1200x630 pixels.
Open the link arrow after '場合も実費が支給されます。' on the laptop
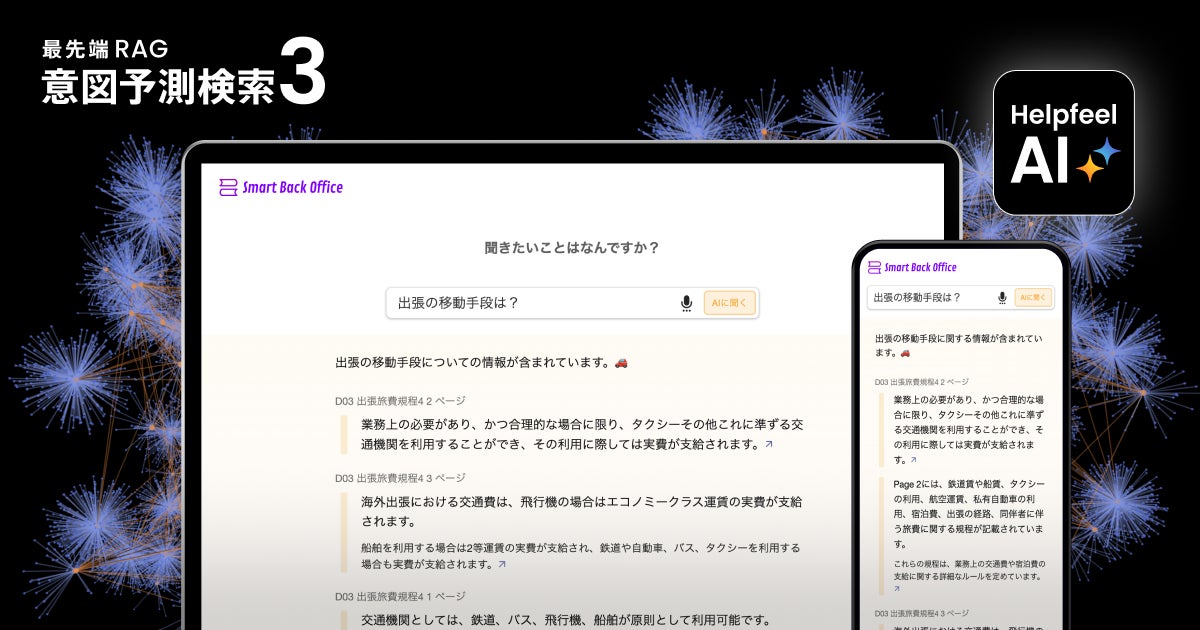502,564
